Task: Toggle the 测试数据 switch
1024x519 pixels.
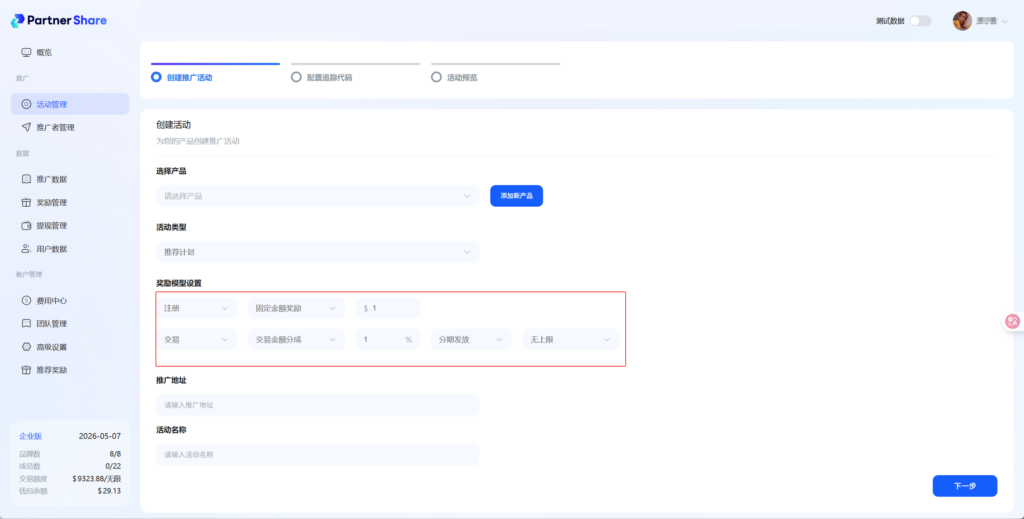Action: (x=920, y=21)
